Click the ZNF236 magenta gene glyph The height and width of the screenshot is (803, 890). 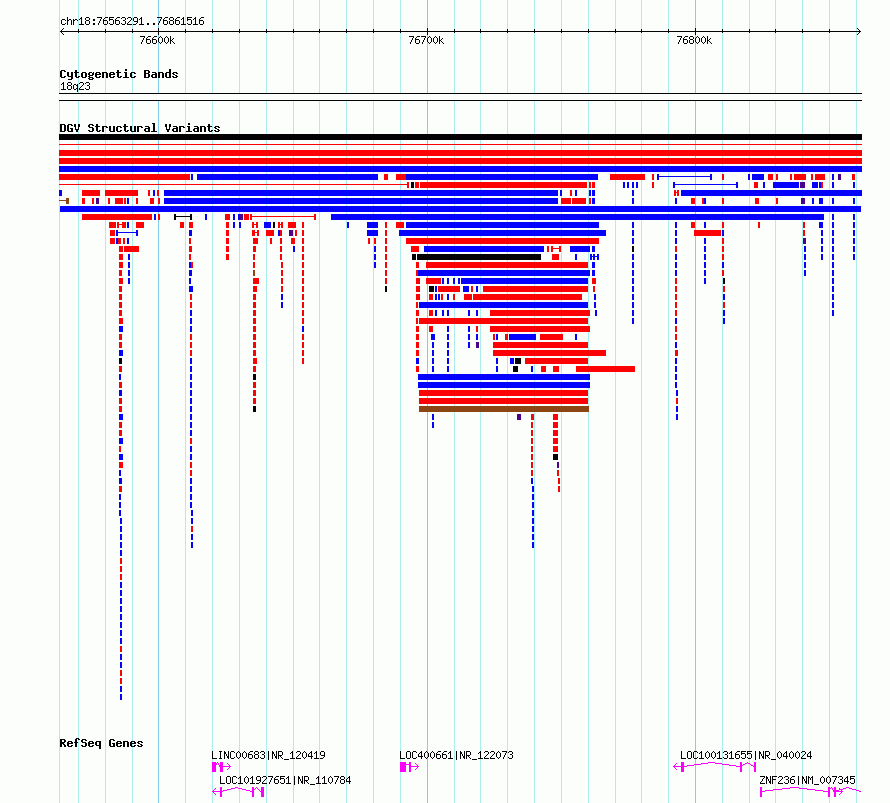click(x=811, y=792)
